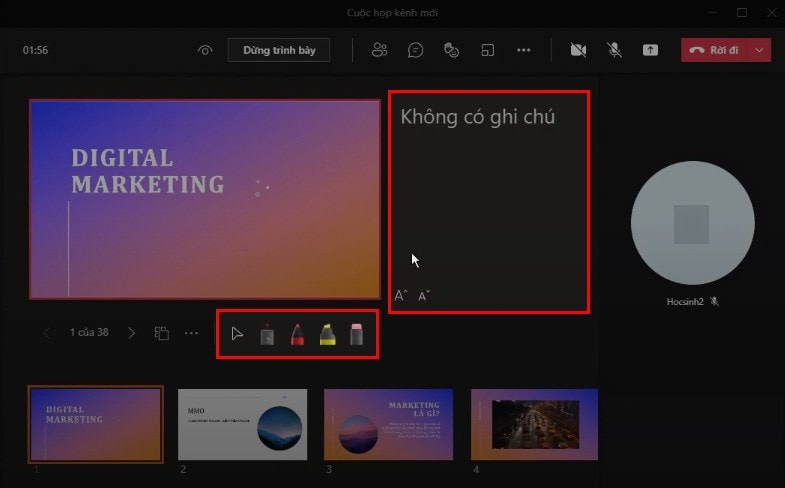Select slide 1 thumbnail Digital Marketing
The image size is (785, 488).
96,424
